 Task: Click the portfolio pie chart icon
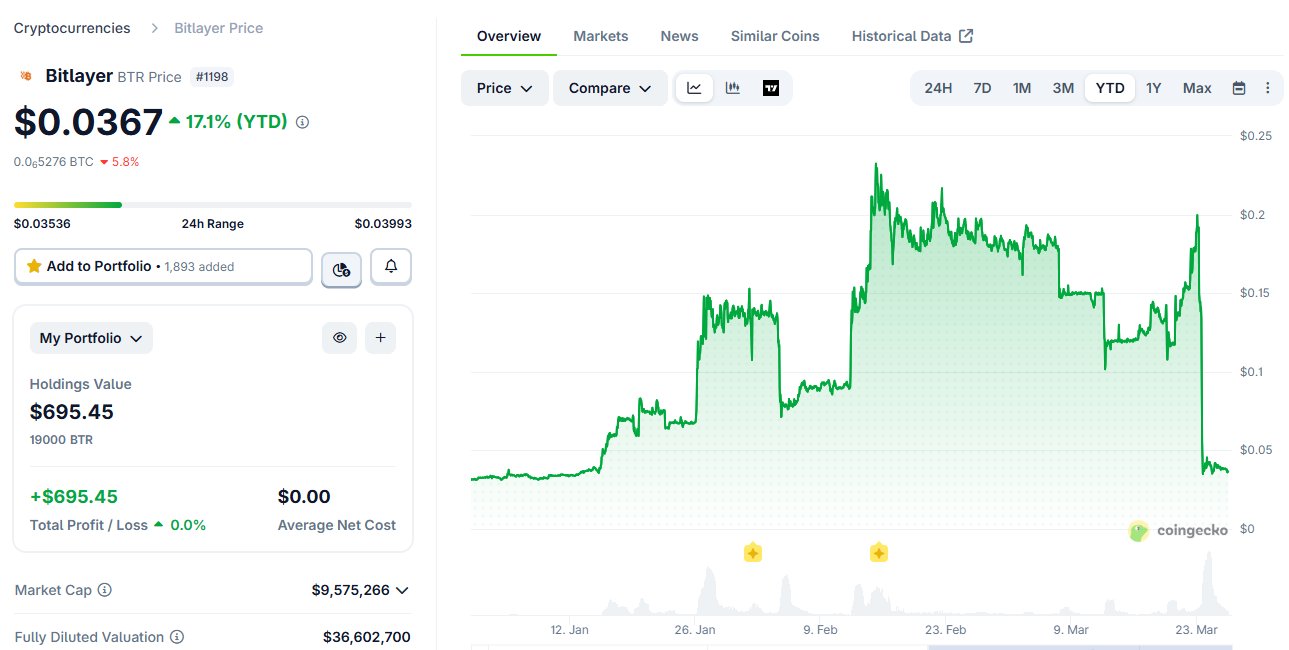(x=341, y=268)
